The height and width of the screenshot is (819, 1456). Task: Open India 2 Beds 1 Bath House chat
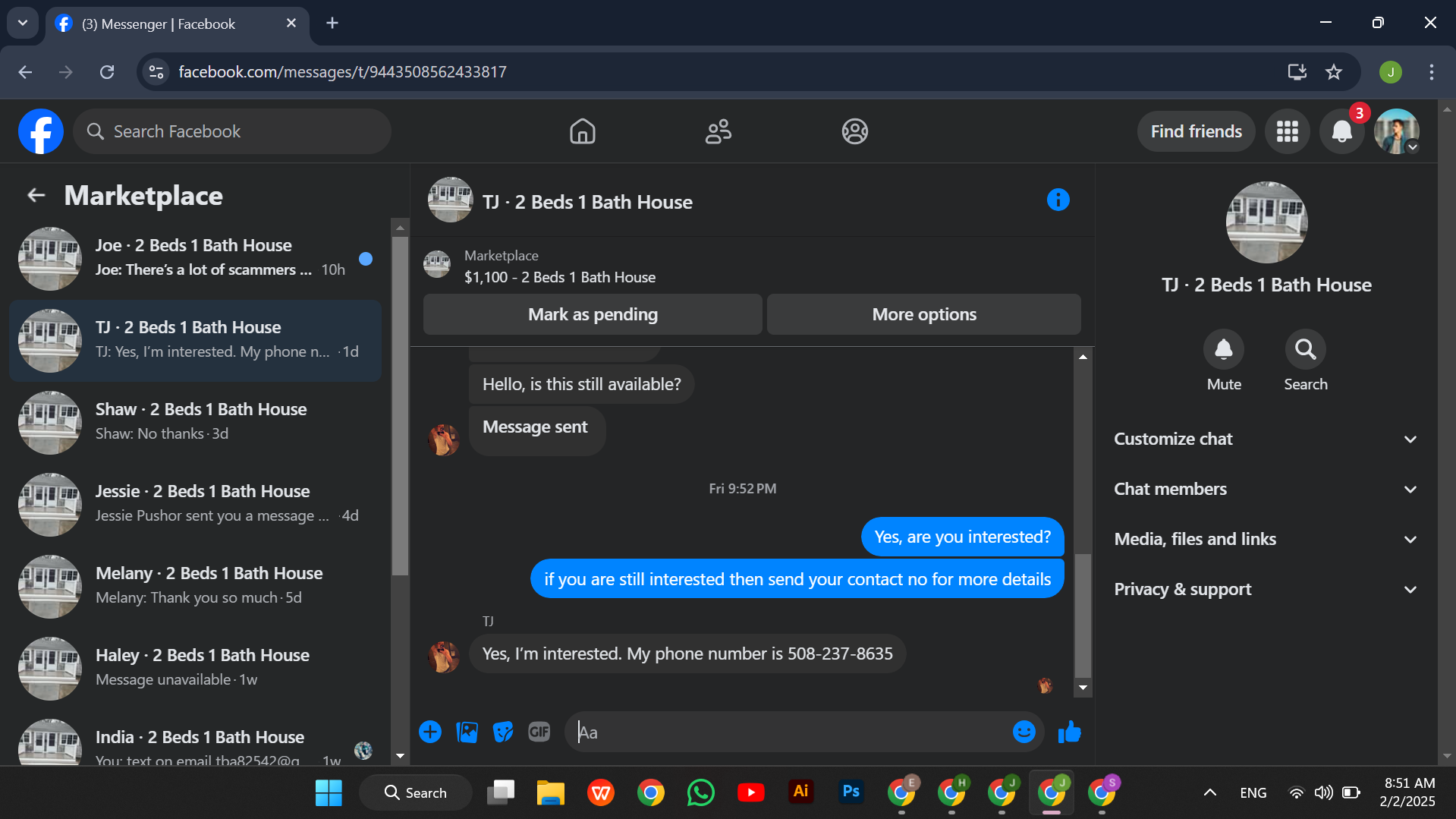coord(195,740)
